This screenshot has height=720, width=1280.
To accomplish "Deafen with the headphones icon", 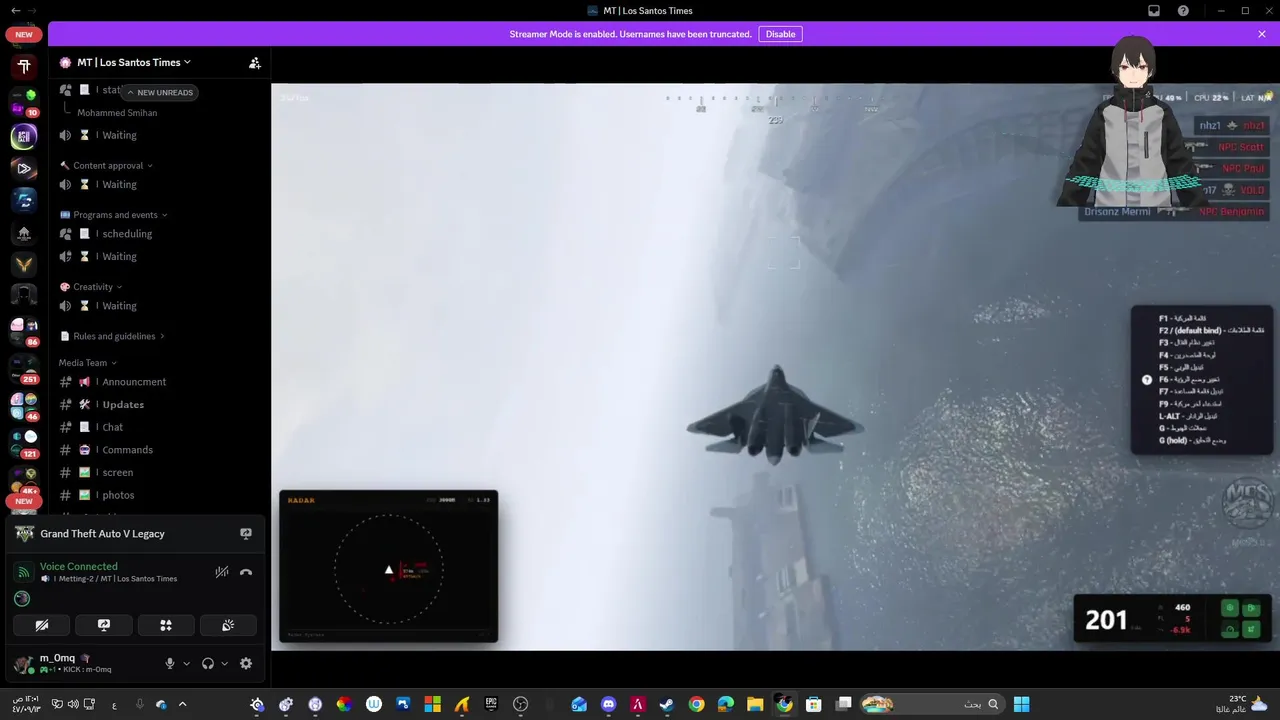I will click(x=208, y=663).
